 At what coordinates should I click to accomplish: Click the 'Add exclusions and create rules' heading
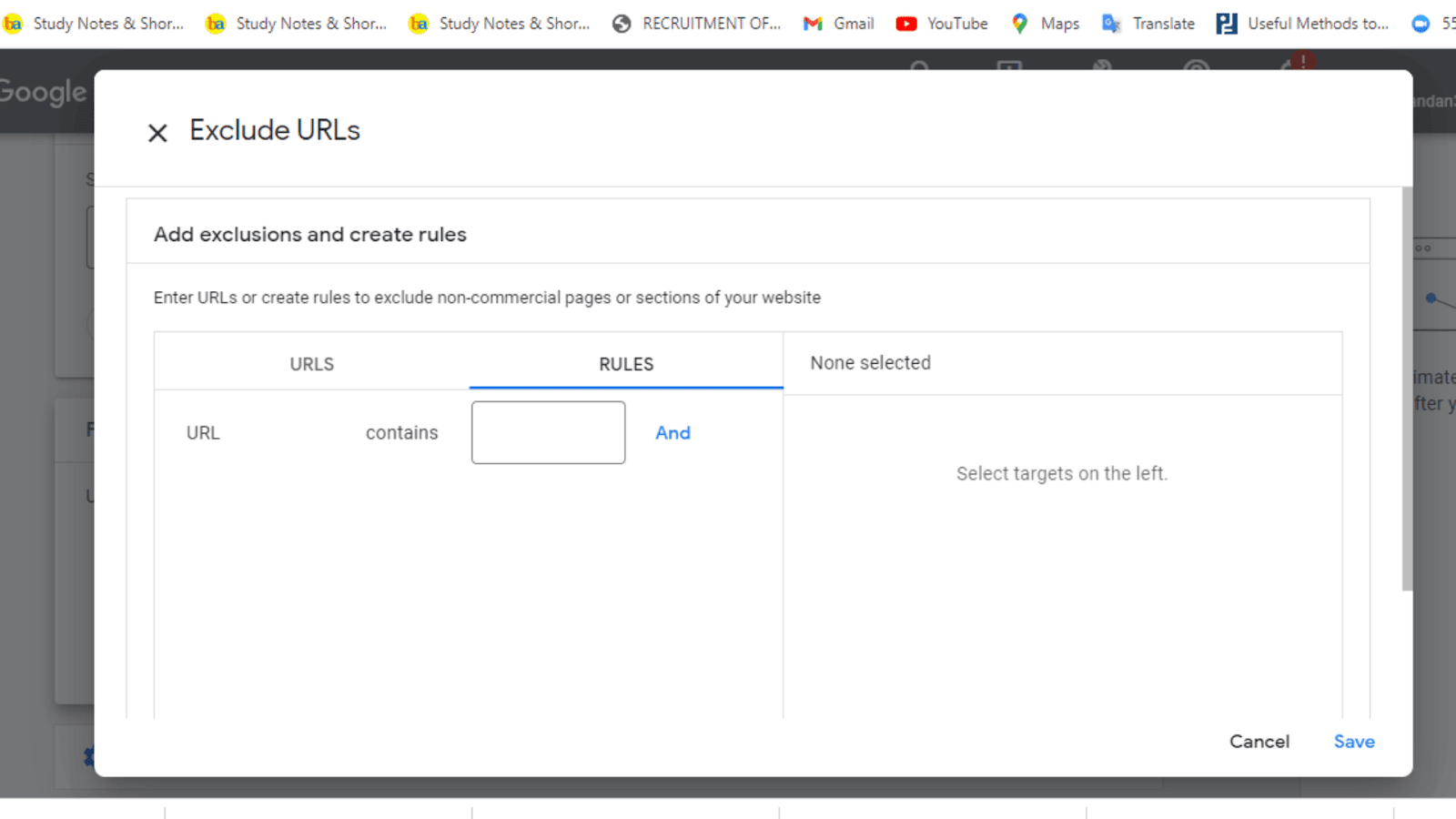(310, 235)
